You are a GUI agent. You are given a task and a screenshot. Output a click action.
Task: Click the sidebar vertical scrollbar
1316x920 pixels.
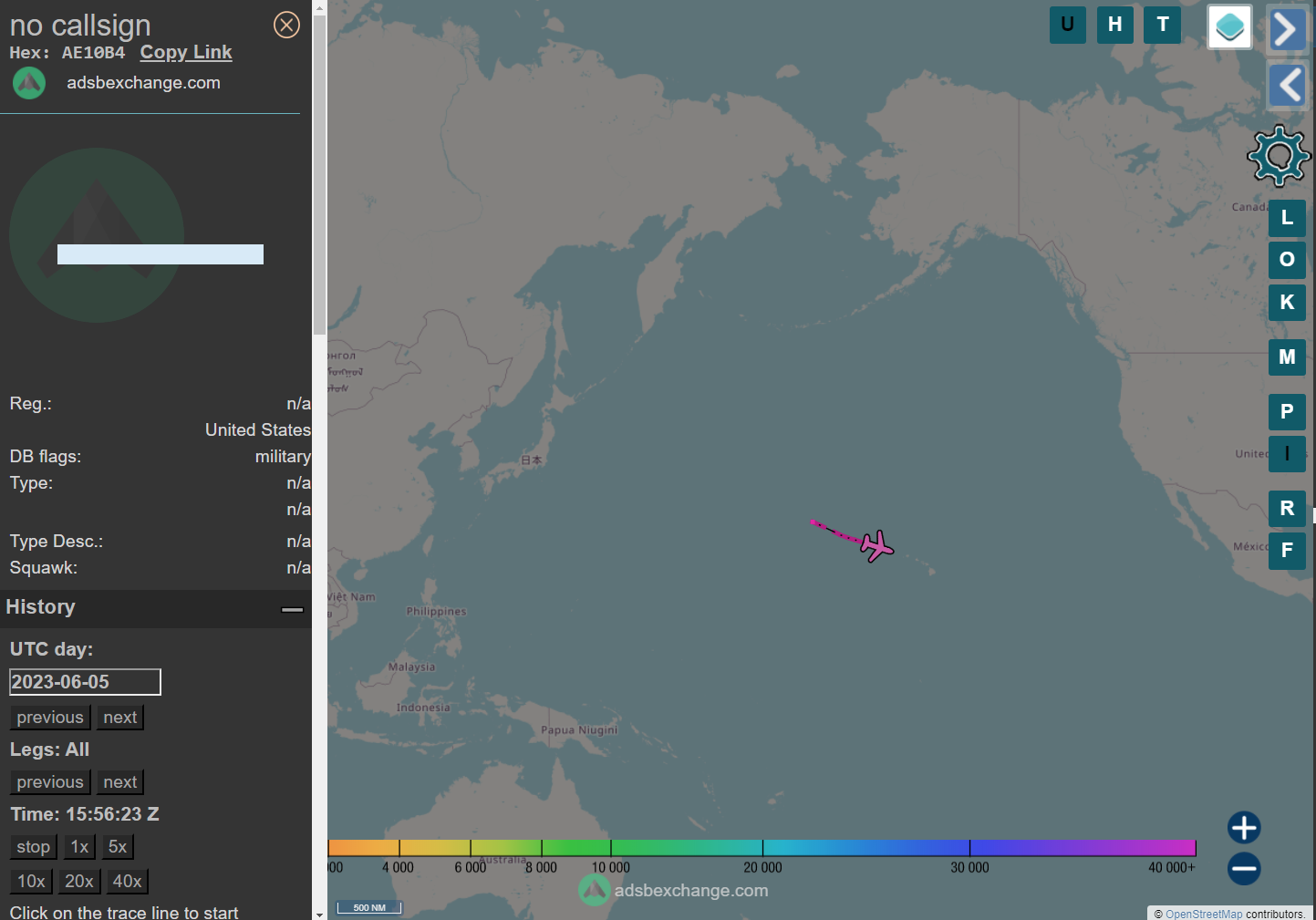[x=319, y=173]
